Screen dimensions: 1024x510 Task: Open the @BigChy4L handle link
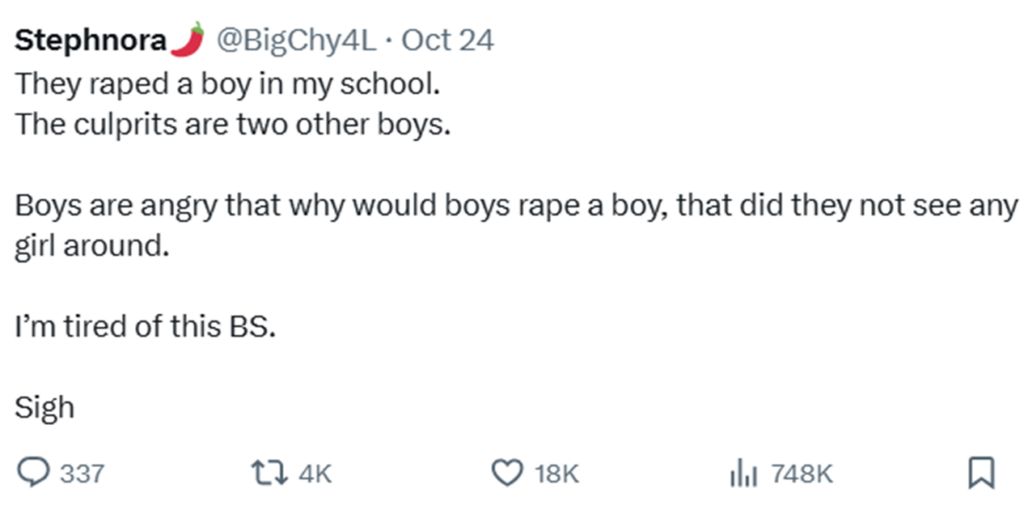(296, 40)
